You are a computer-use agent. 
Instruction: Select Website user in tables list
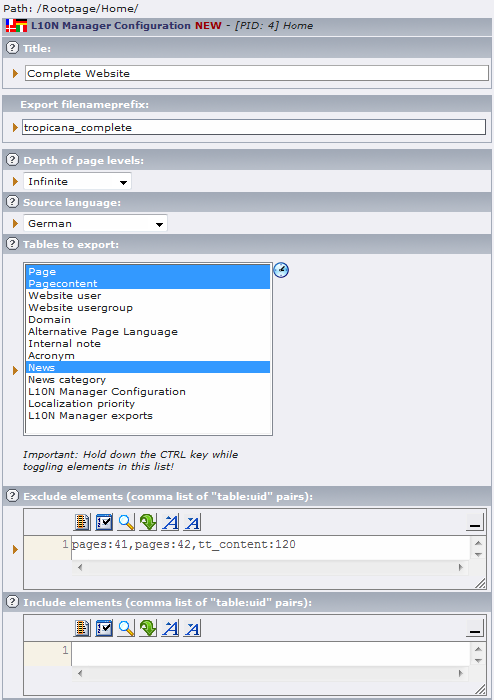[x=148, y=295]
